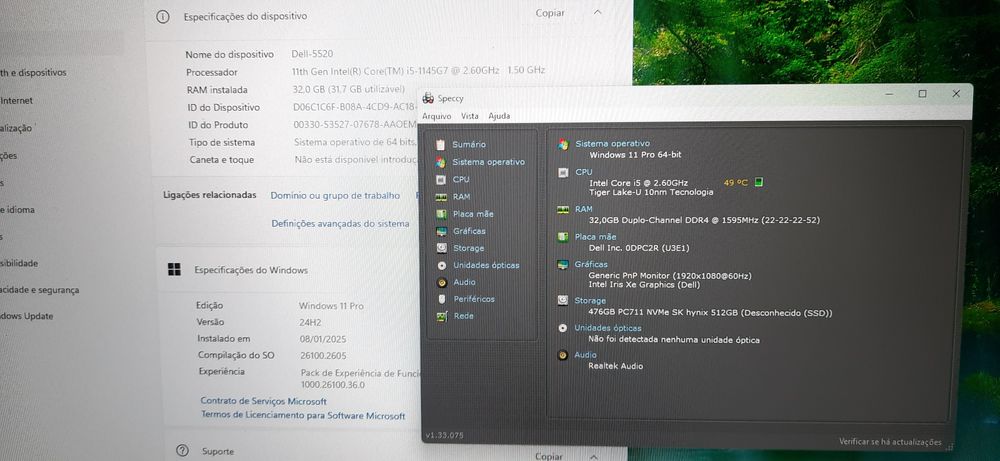Click the Placa mãe icon in the summary panel
The image size is (1000, 461).
point(563,237)
